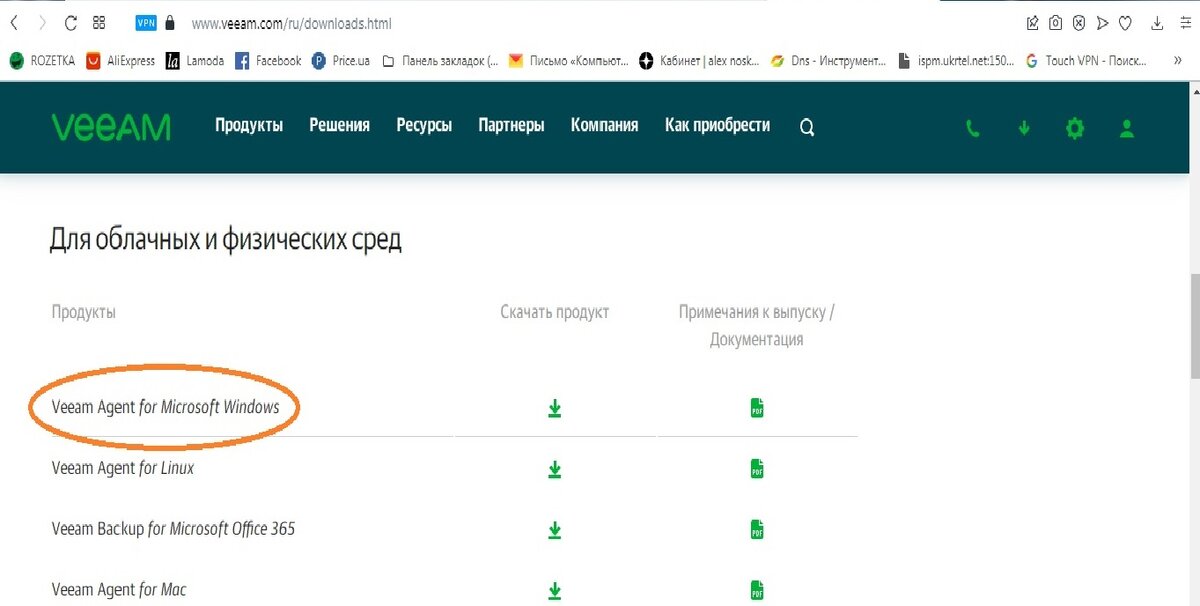This screenshot has width=1200, height=606.
Task: Reload the page
Action: point(70,22)
